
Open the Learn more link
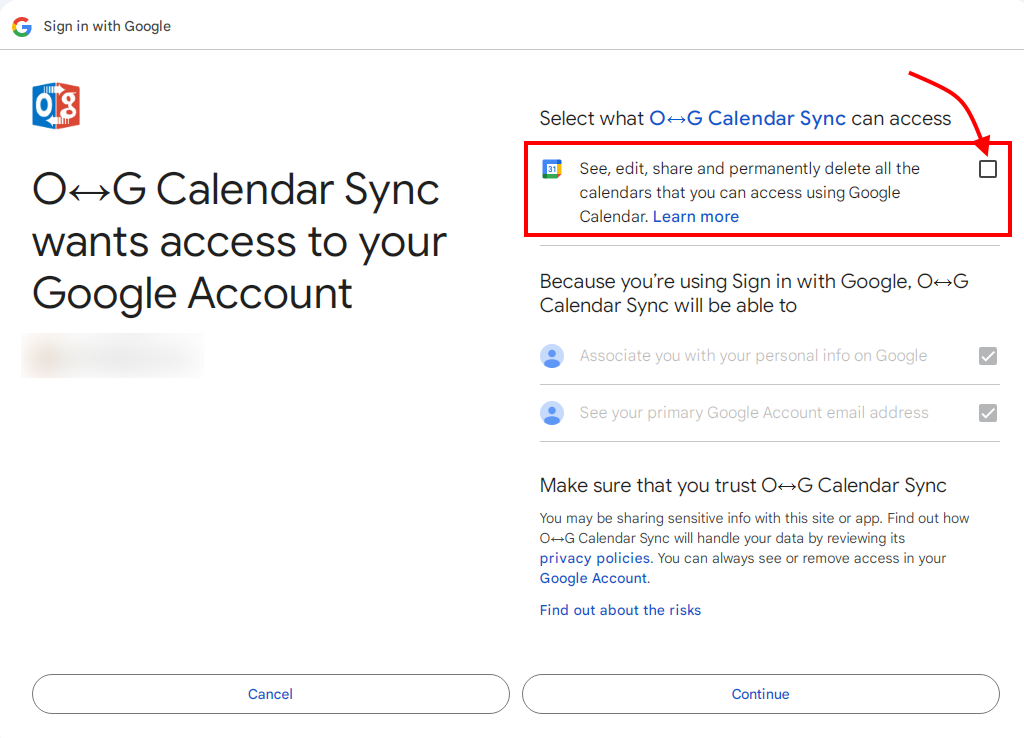[696, 216]
